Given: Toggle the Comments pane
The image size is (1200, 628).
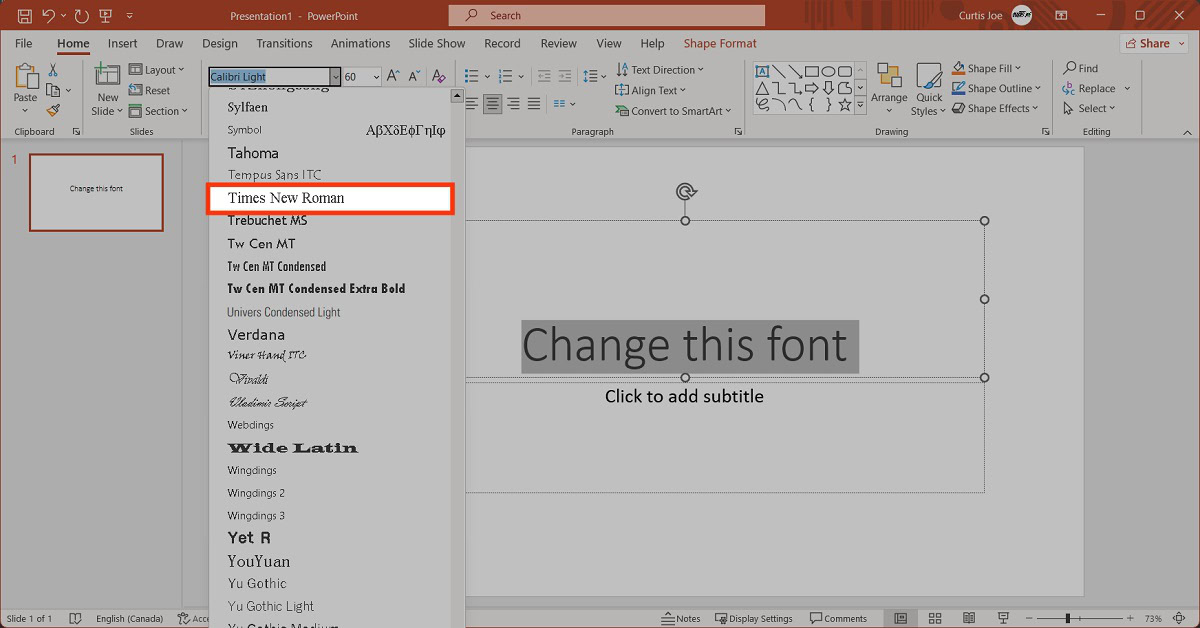Looking at the screenshot, I should [838, 619].
